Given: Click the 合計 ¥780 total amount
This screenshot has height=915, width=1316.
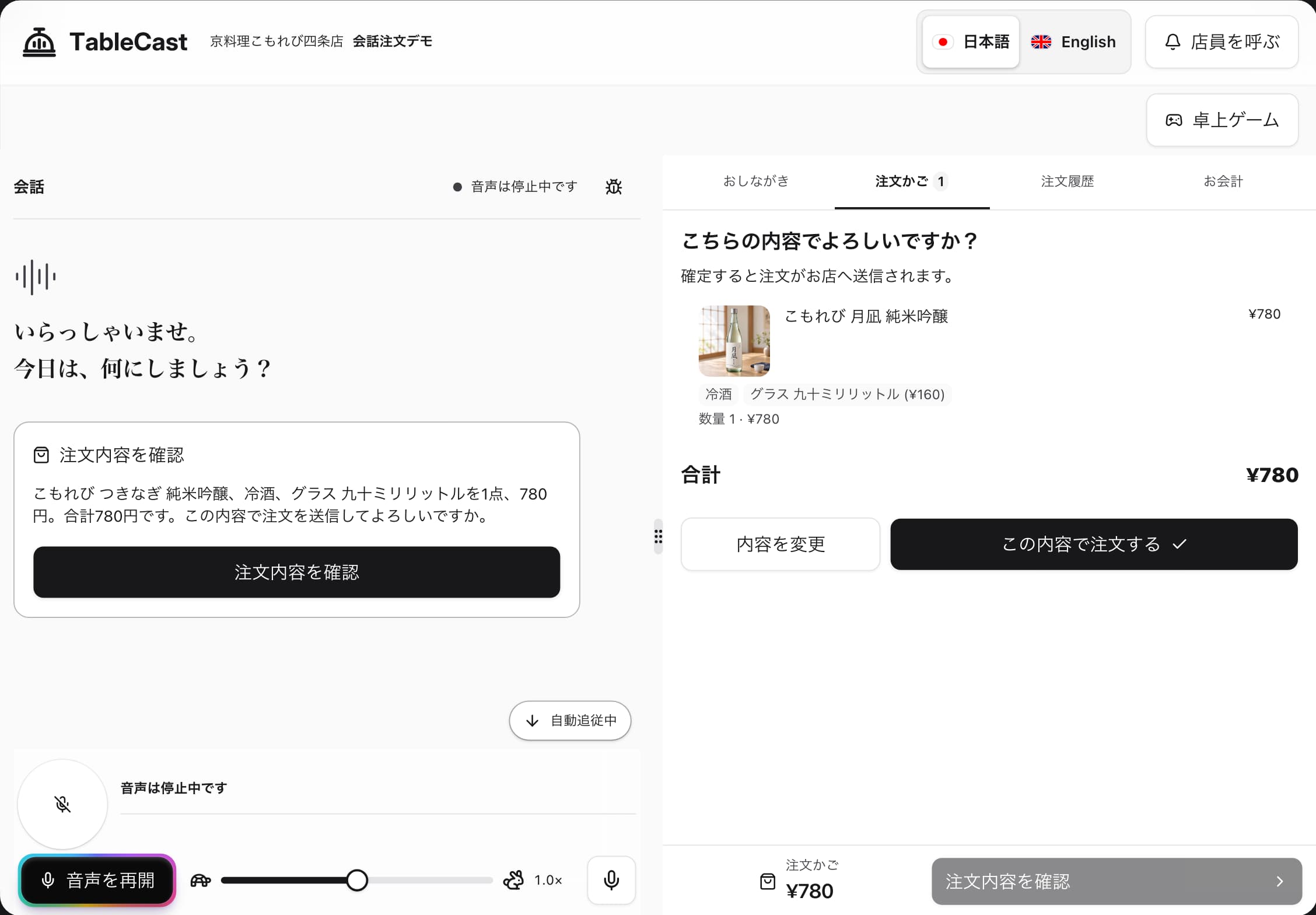Looking at the screenshot, I should pyautogui.click(x=1272, y=475).
